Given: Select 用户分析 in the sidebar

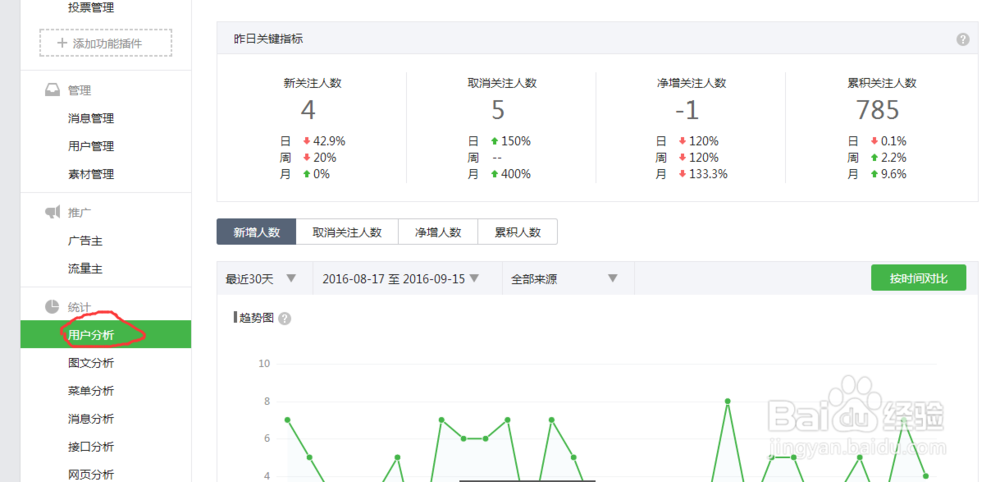Looking at the screenshot, I should (106, 335).
